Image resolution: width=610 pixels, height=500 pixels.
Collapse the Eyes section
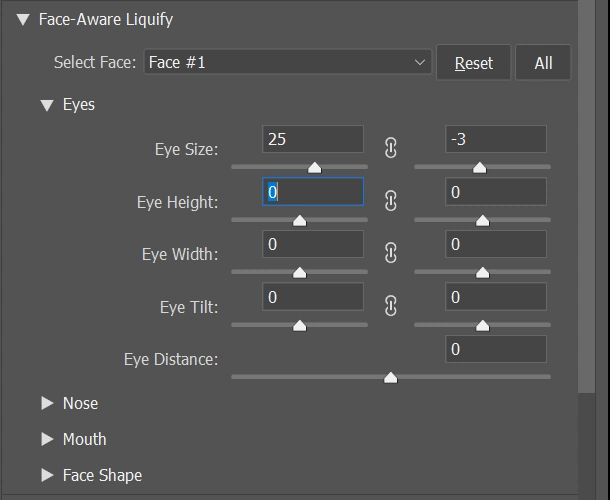(47, 105)
